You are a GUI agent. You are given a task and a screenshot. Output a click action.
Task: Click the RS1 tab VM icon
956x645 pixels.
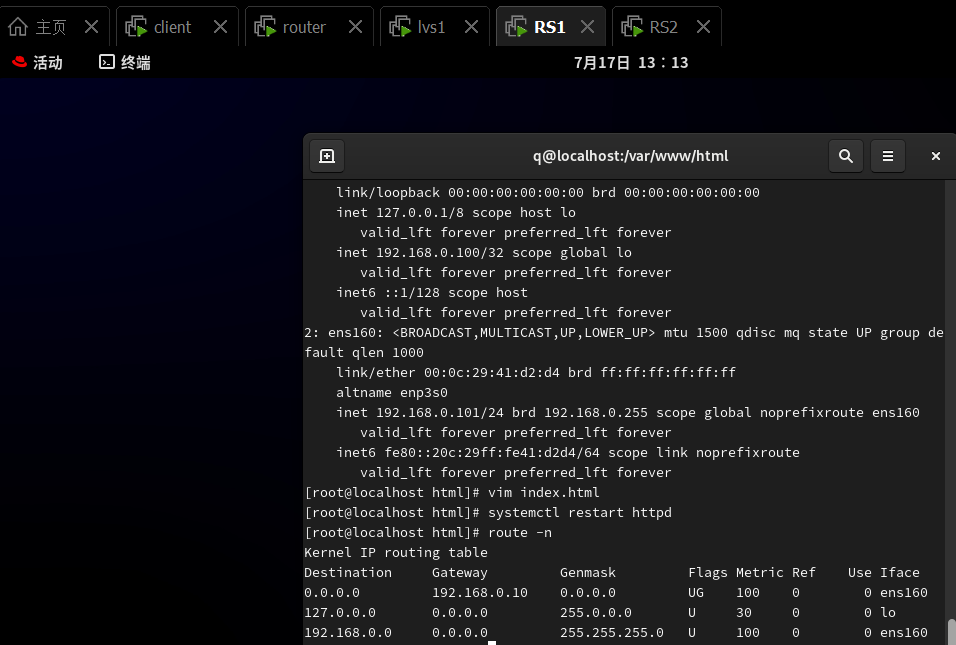pos(516,27)
